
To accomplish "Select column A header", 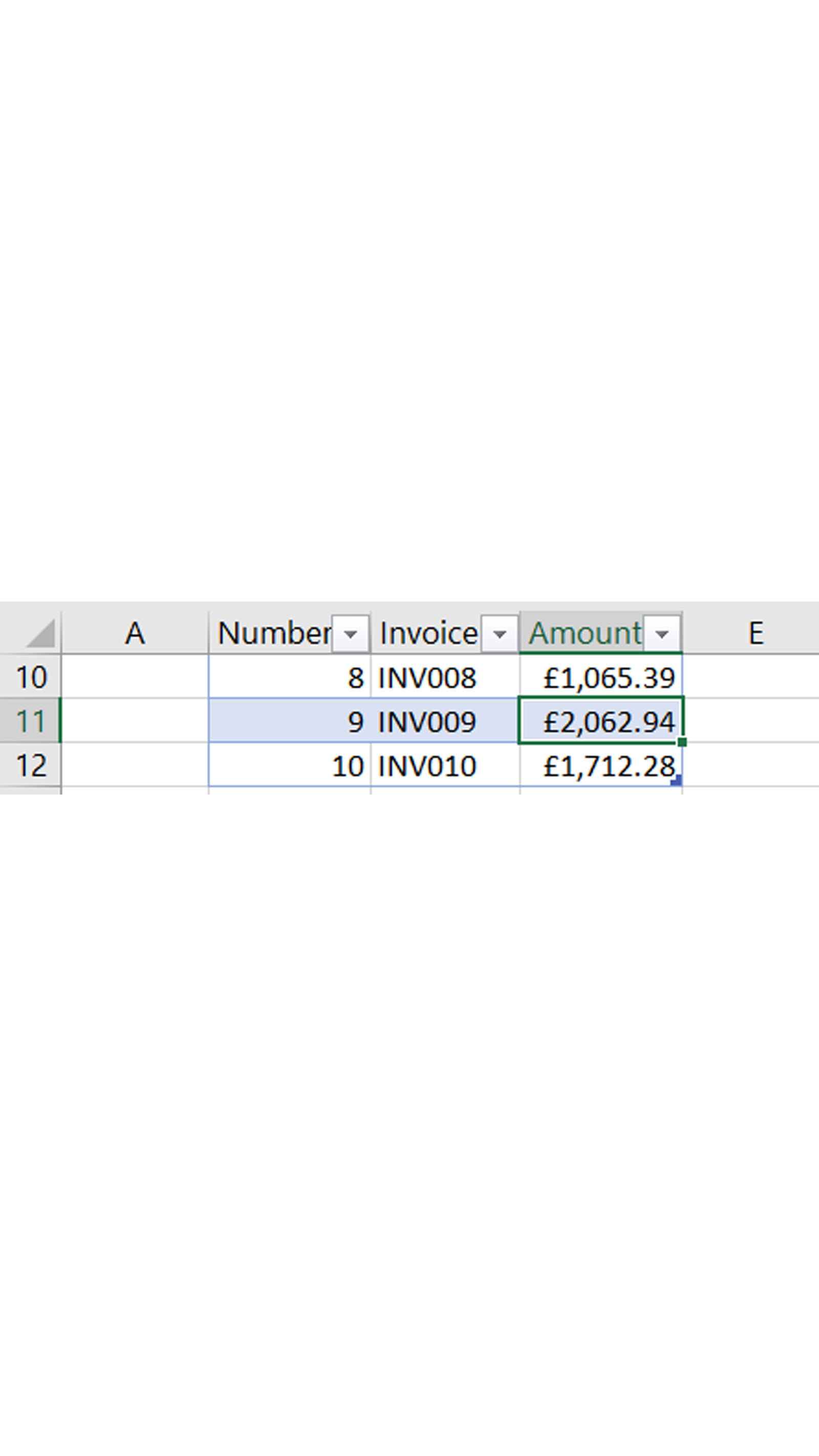I will point(135,633).
